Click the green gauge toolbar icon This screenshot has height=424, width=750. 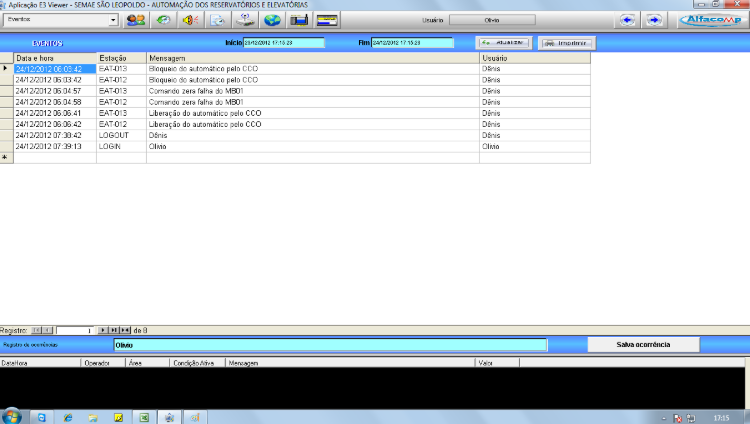click(163, 20)
